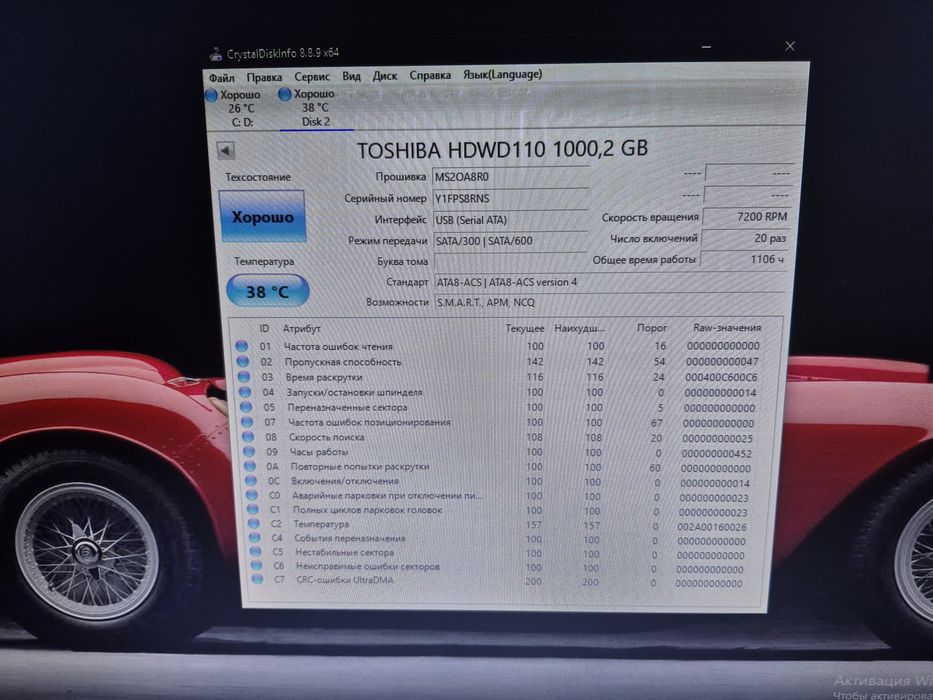Open the Файл menu
This screenshot has width=933, height=700.
click(x=221, y=78)
